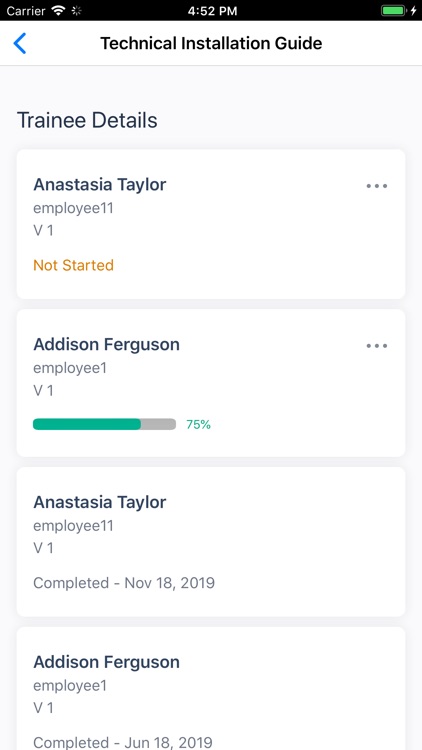The width and height of the screenshot is (422, 750).
Task: Tap Completed - Nov 18, 2019 text
Action: pos(124,583)
